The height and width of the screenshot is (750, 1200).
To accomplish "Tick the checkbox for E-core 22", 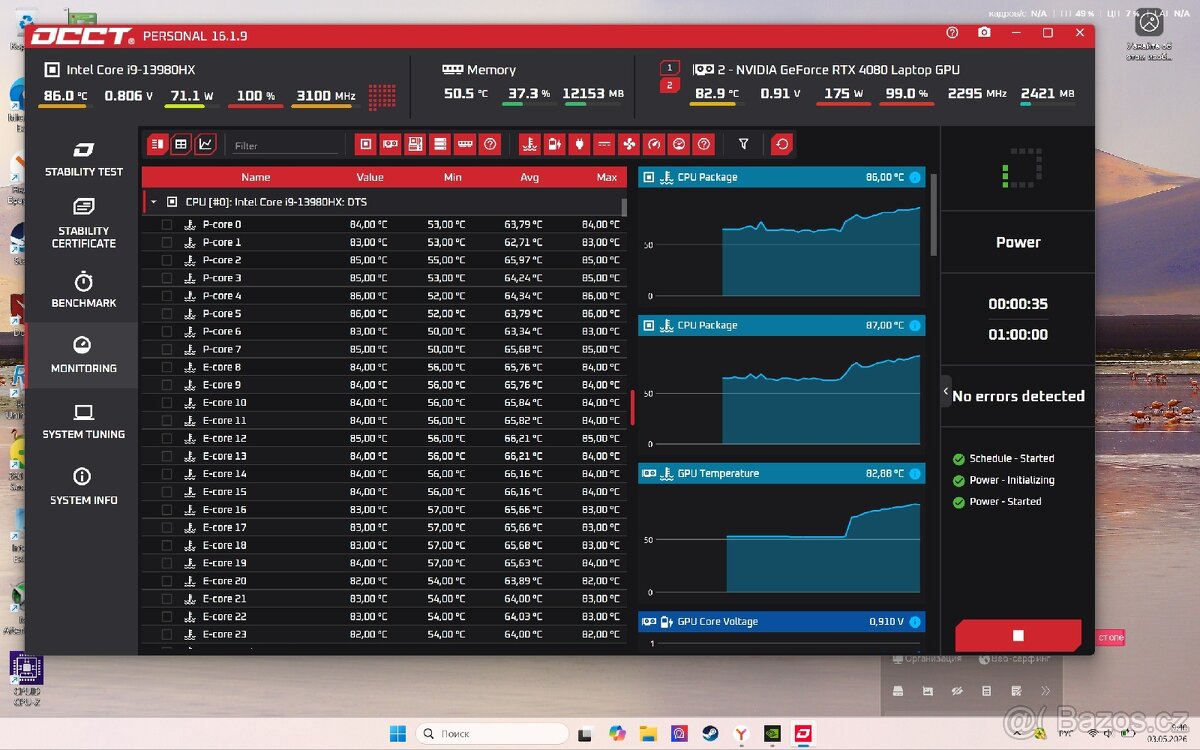I will click(x=167, y=617).
